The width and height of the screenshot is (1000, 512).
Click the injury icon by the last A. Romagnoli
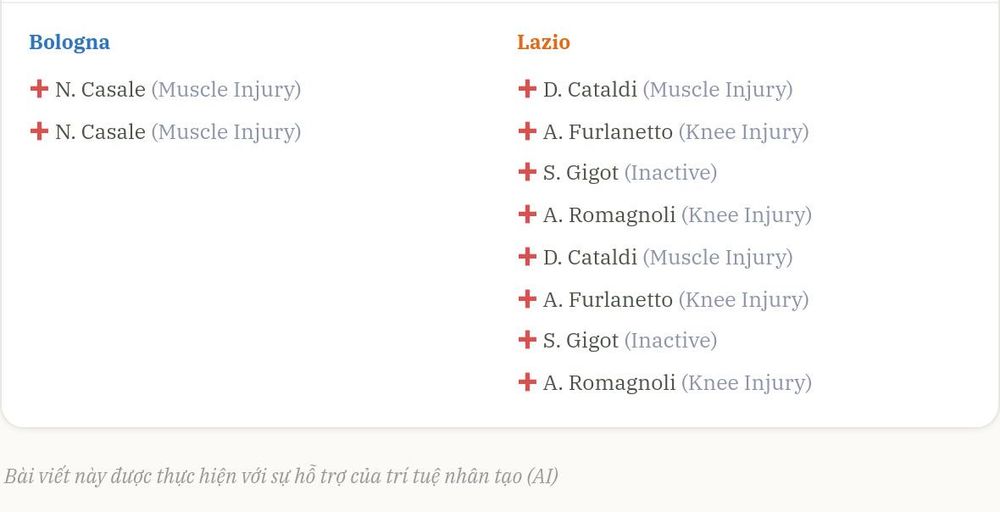(527, 382)
